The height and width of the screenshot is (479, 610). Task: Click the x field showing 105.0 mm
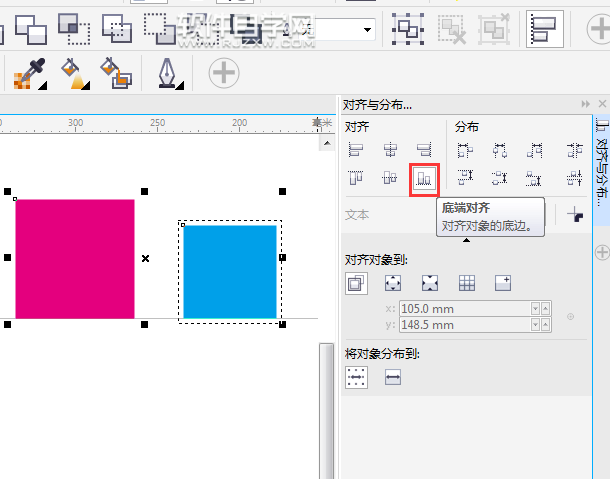pyautogui.click(x=465, y=309)
